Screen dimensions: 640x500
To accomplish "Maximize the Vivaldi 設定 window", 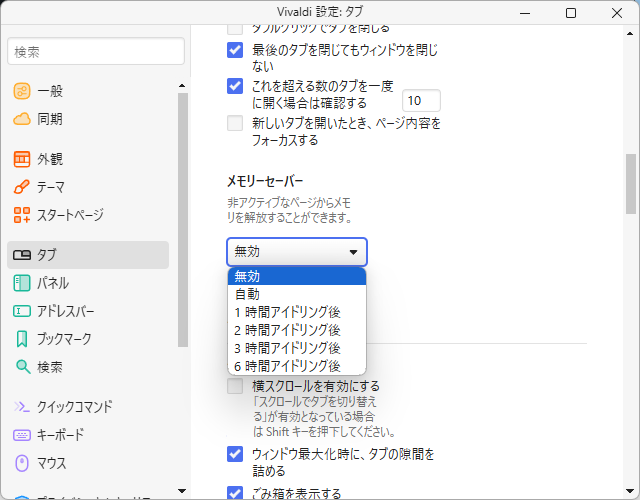I will (x=571, y=13).
